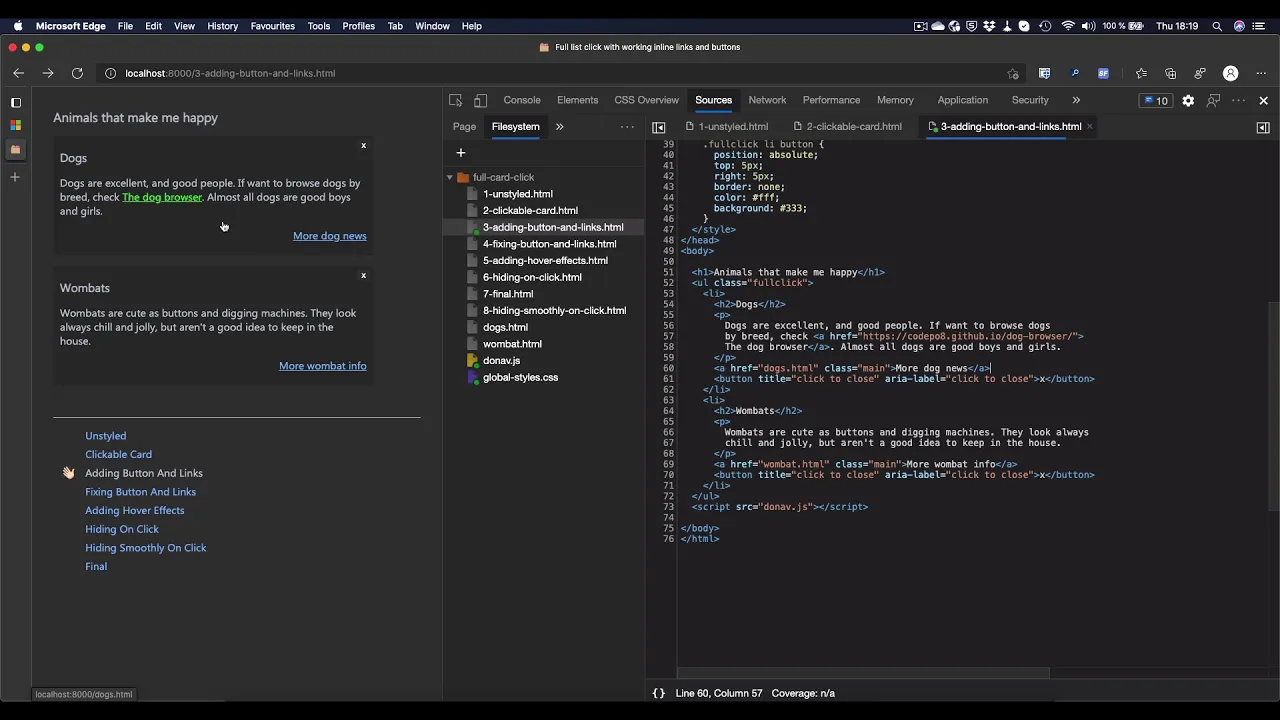This screenshot has width=1280, height=720.
Task: Open the CSS Overview panel
Action: pyautogui.click(x=646, y=100)
